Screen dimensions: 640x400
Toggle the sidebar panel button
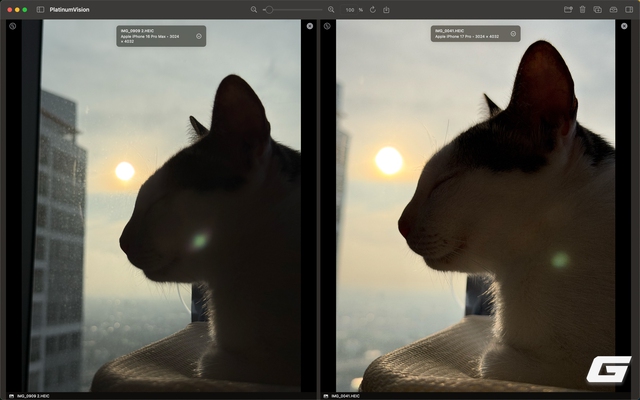click(x=40, y=9)
